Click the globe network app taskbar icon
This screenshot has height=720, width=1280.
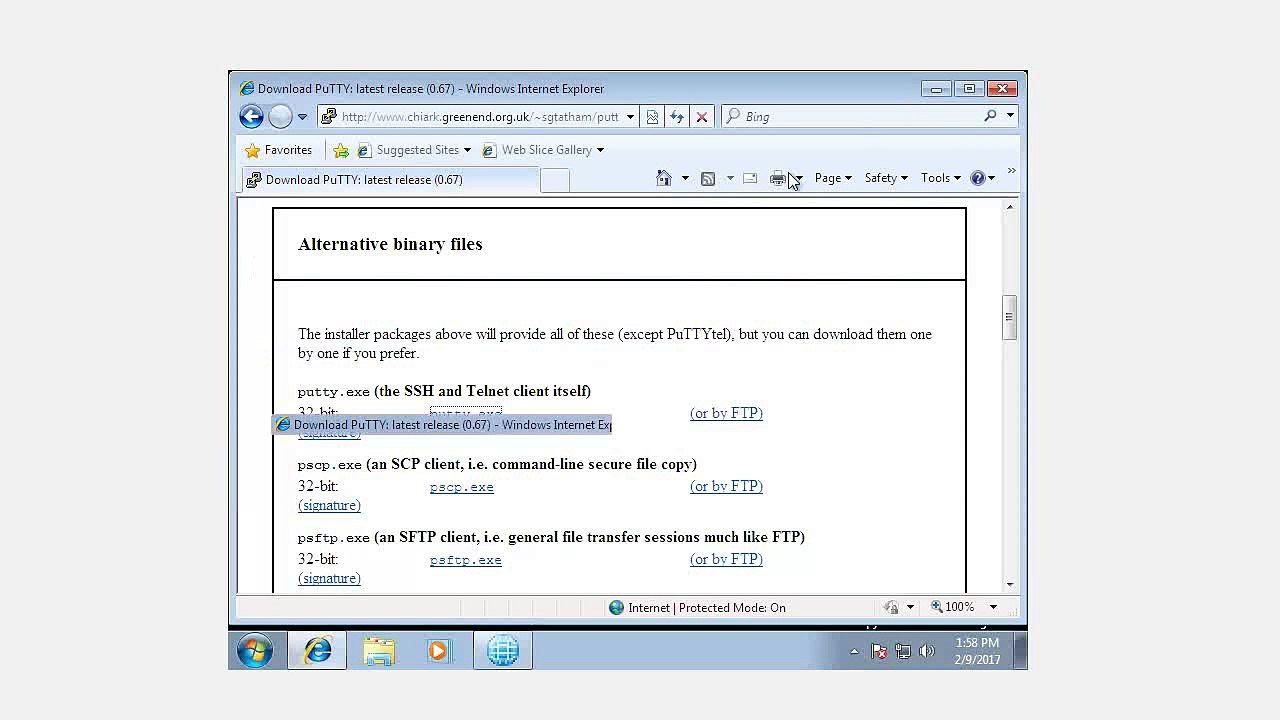[x=502, y=651]
